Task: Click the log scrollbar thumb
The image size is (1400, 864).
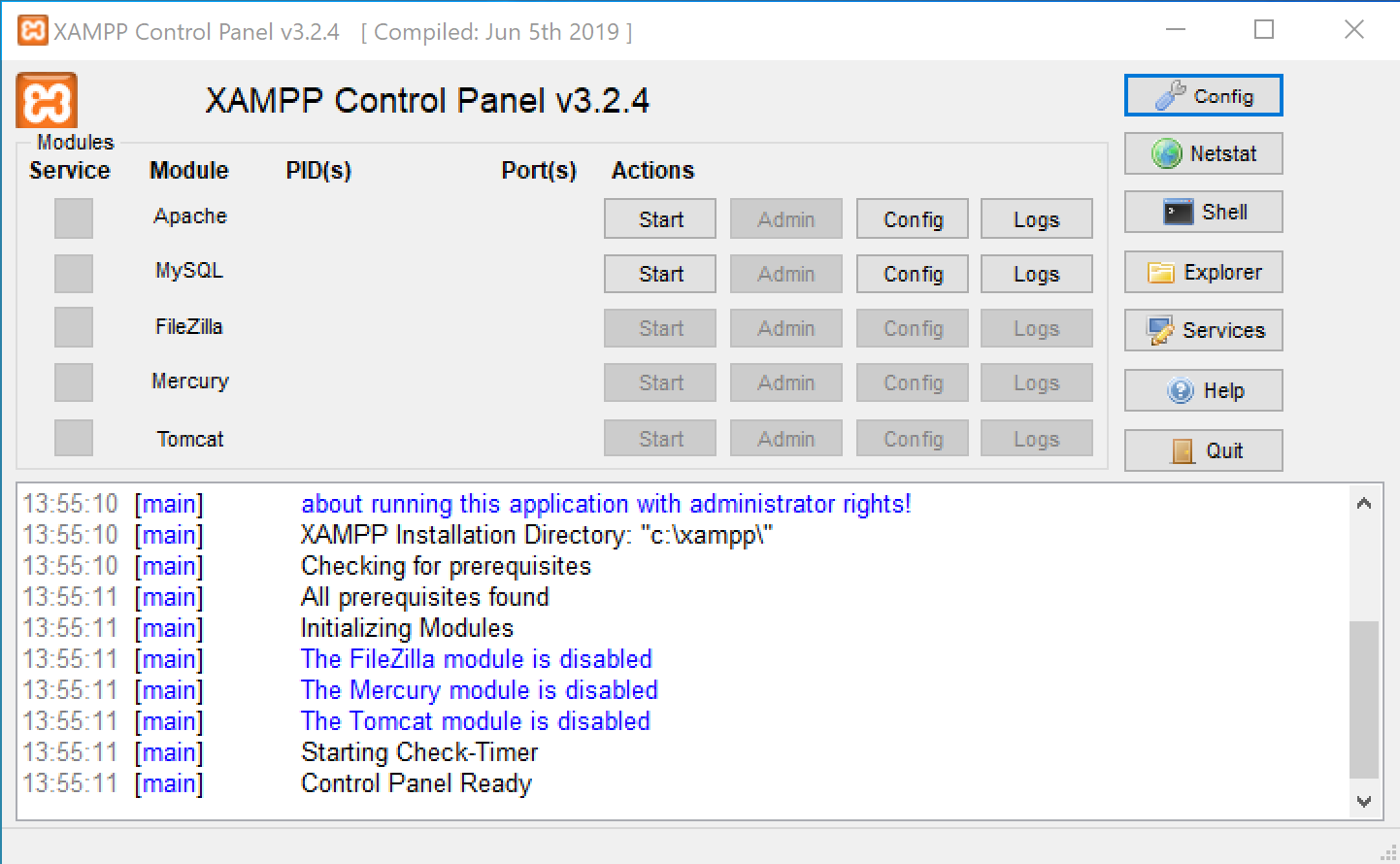Action: [x=1364, y=699]
